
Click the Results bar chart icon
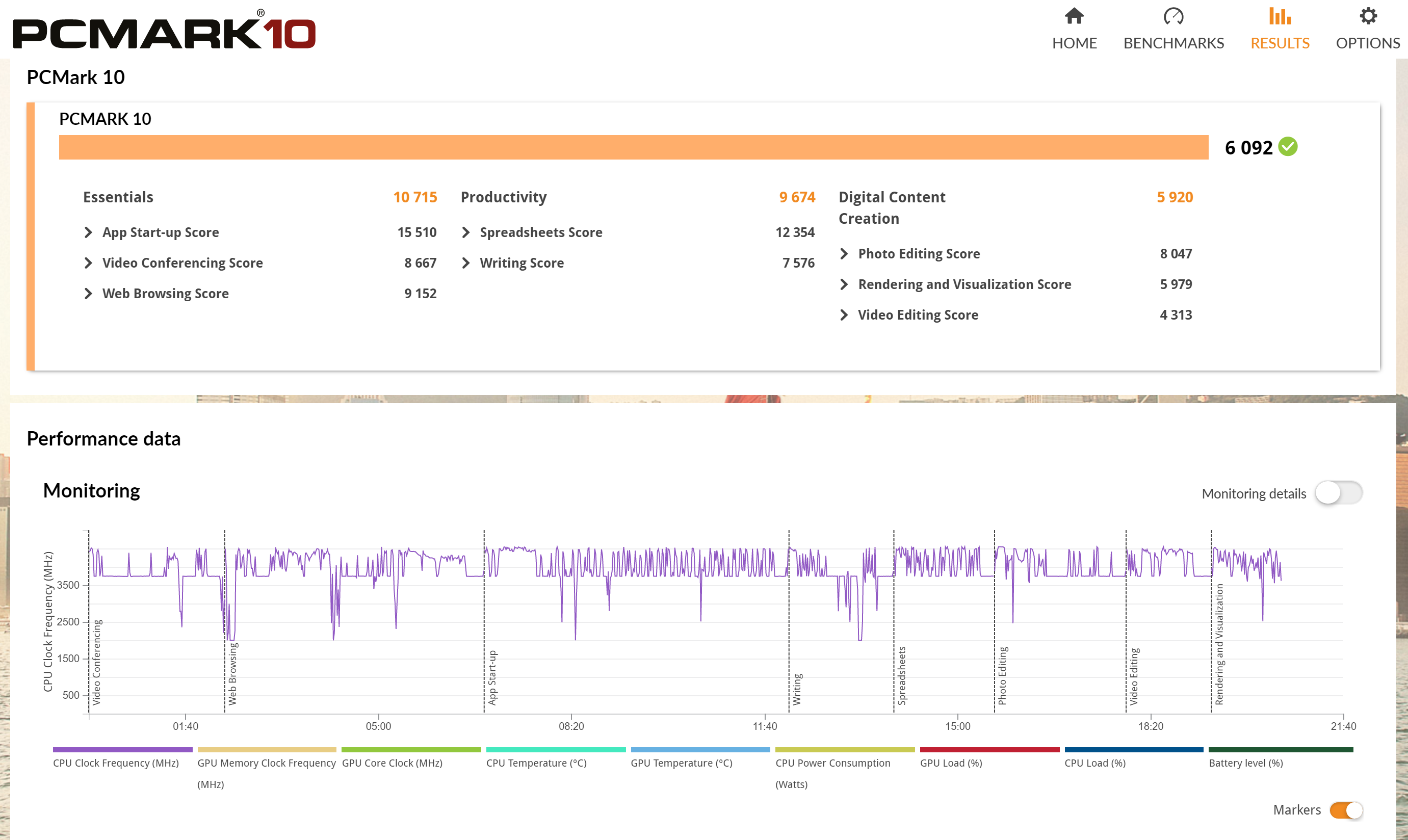[1280, 16]
